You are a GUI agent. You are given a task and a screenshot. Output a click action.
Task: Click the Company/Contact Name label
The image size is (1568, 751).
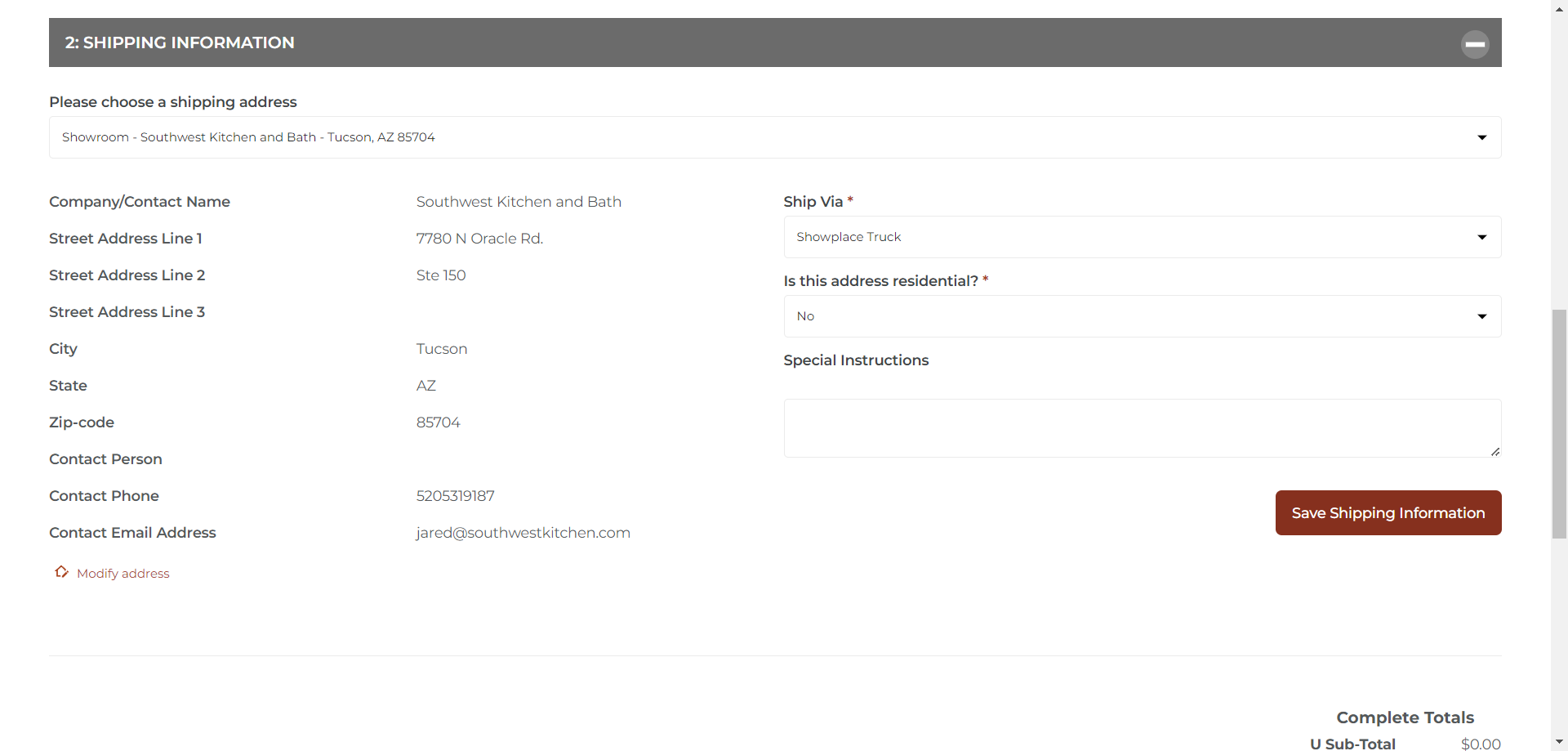pyautogui.click(x=140, y=202)
